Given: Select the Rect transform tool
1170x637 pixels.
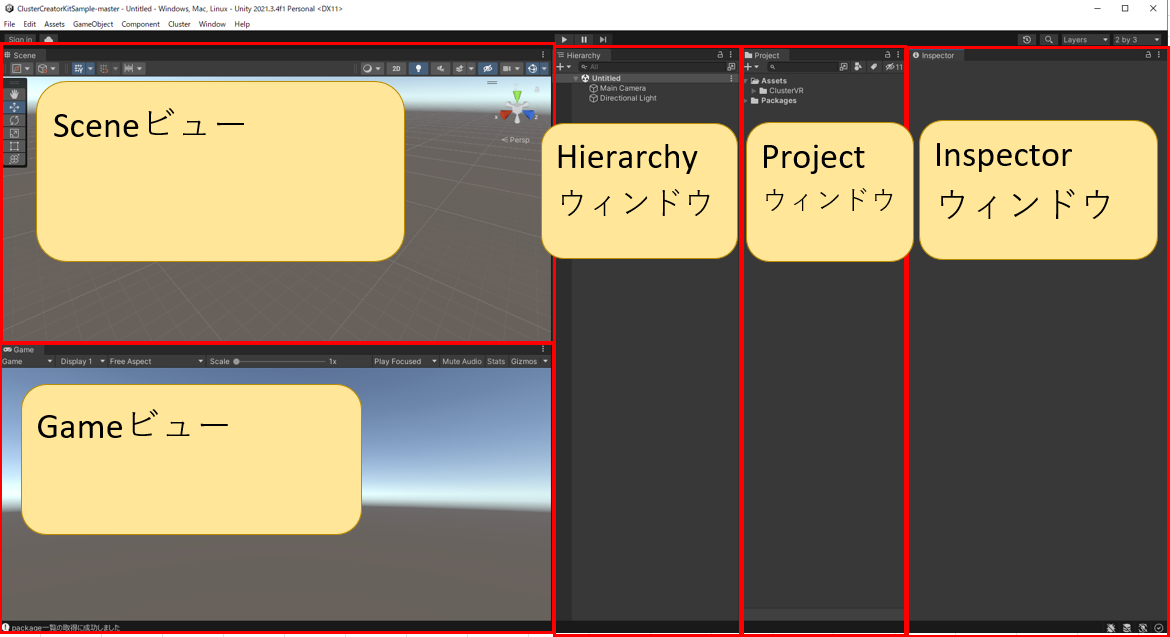Looking at the screenshot, I should (x=14, y=145).
